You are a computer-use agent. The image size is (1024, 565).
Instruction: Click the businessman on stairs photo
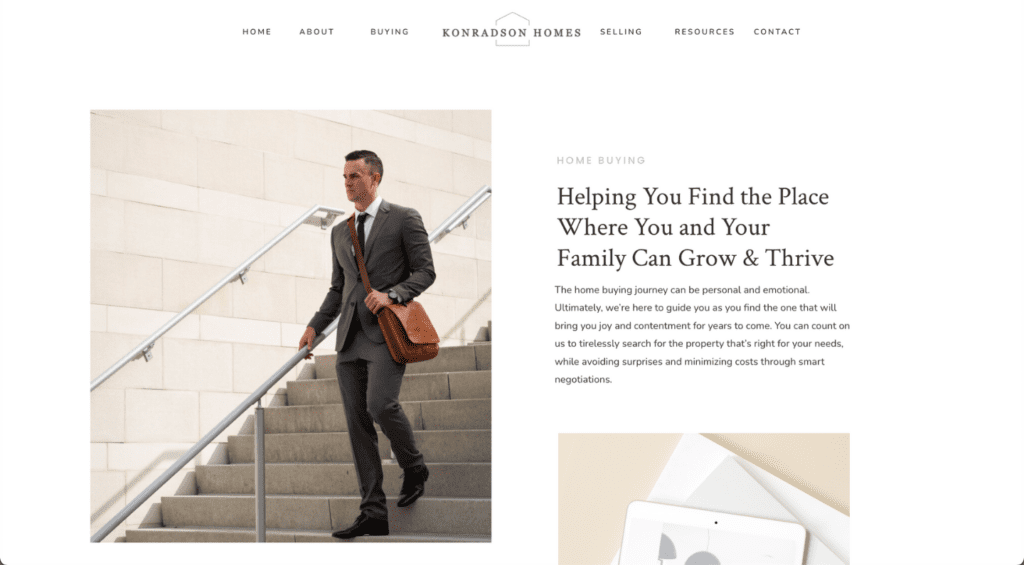(x=291, y=326)
